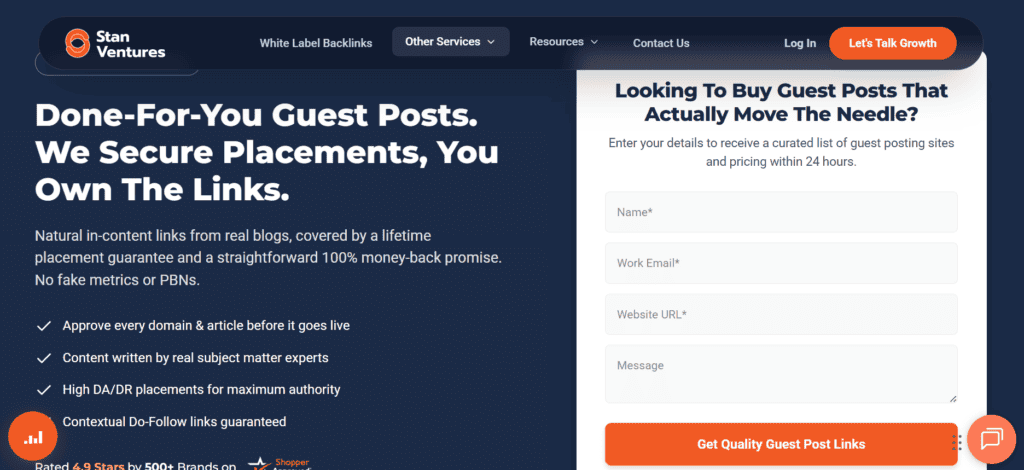Submit Get Quality Guest Post Links
Screen dimensions: 1024x470
[x=781, y=445]
